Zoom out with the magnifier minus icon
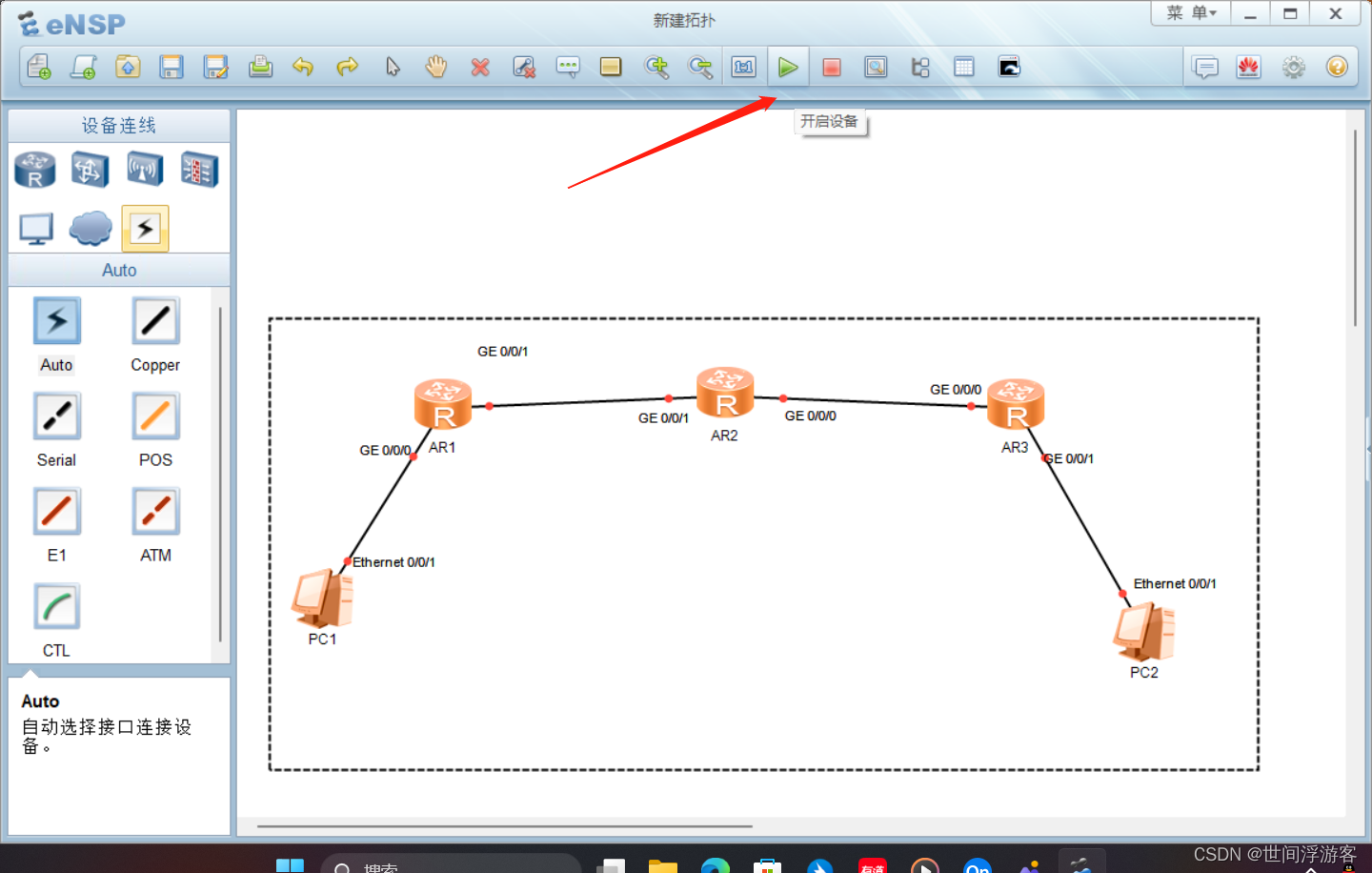 (x=700, y=67)
